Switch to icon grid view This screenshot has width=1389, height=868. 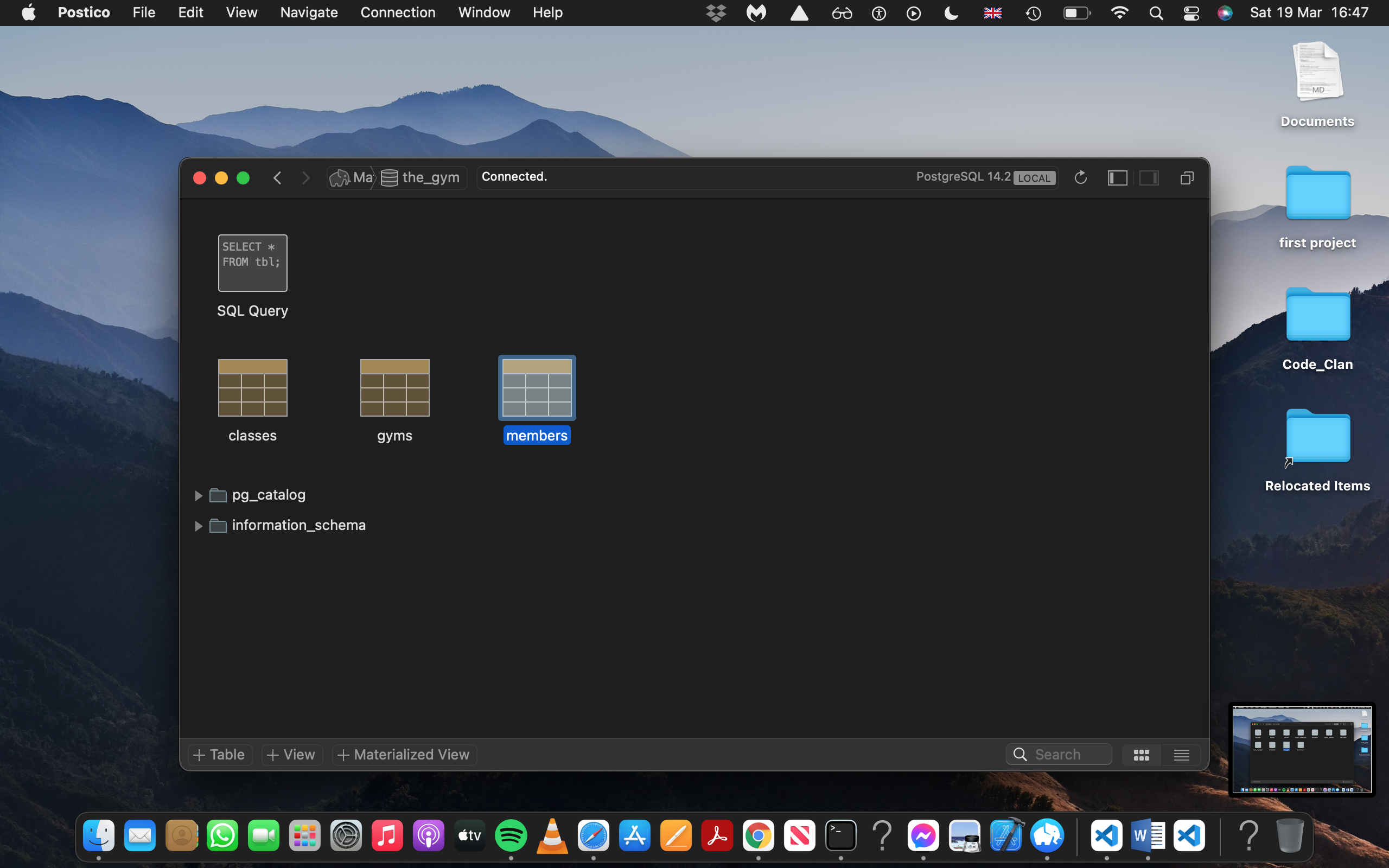coord(1141,754)
